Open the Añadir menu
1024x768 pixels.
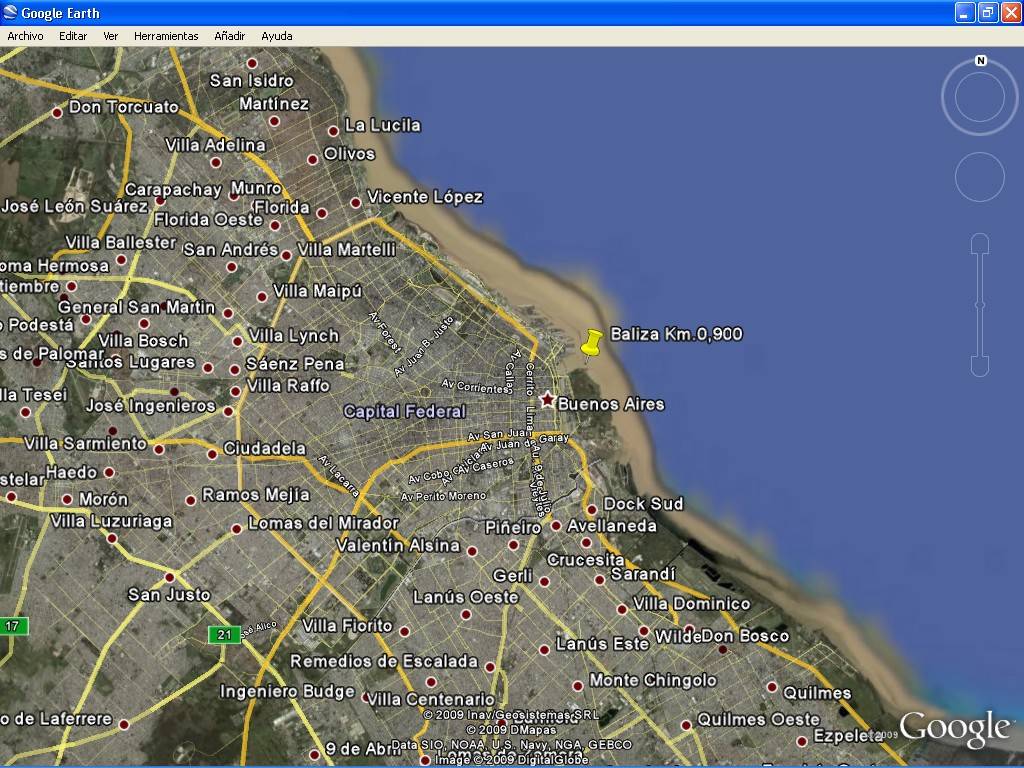229,36
